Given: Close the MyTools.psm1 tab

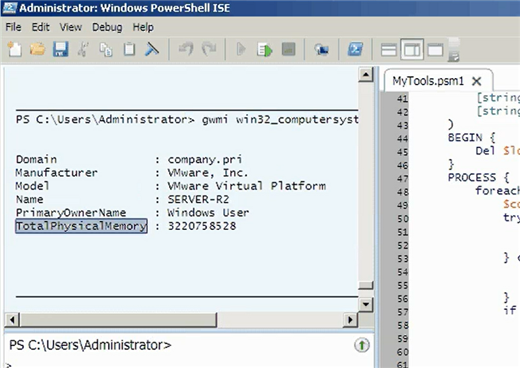Looking at the screenshot, I should point(477,81).
